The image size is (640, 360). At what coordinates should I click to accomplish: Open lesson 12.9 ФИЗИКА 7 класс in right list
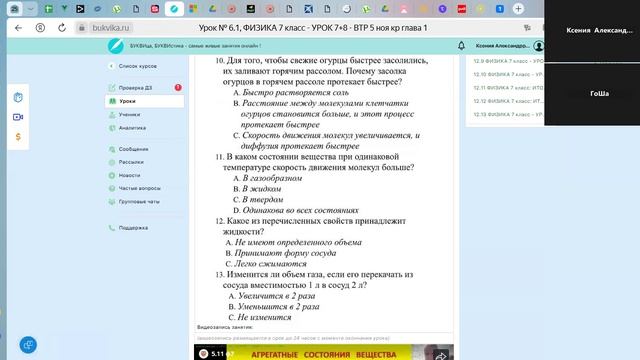(x=508, y=61)
